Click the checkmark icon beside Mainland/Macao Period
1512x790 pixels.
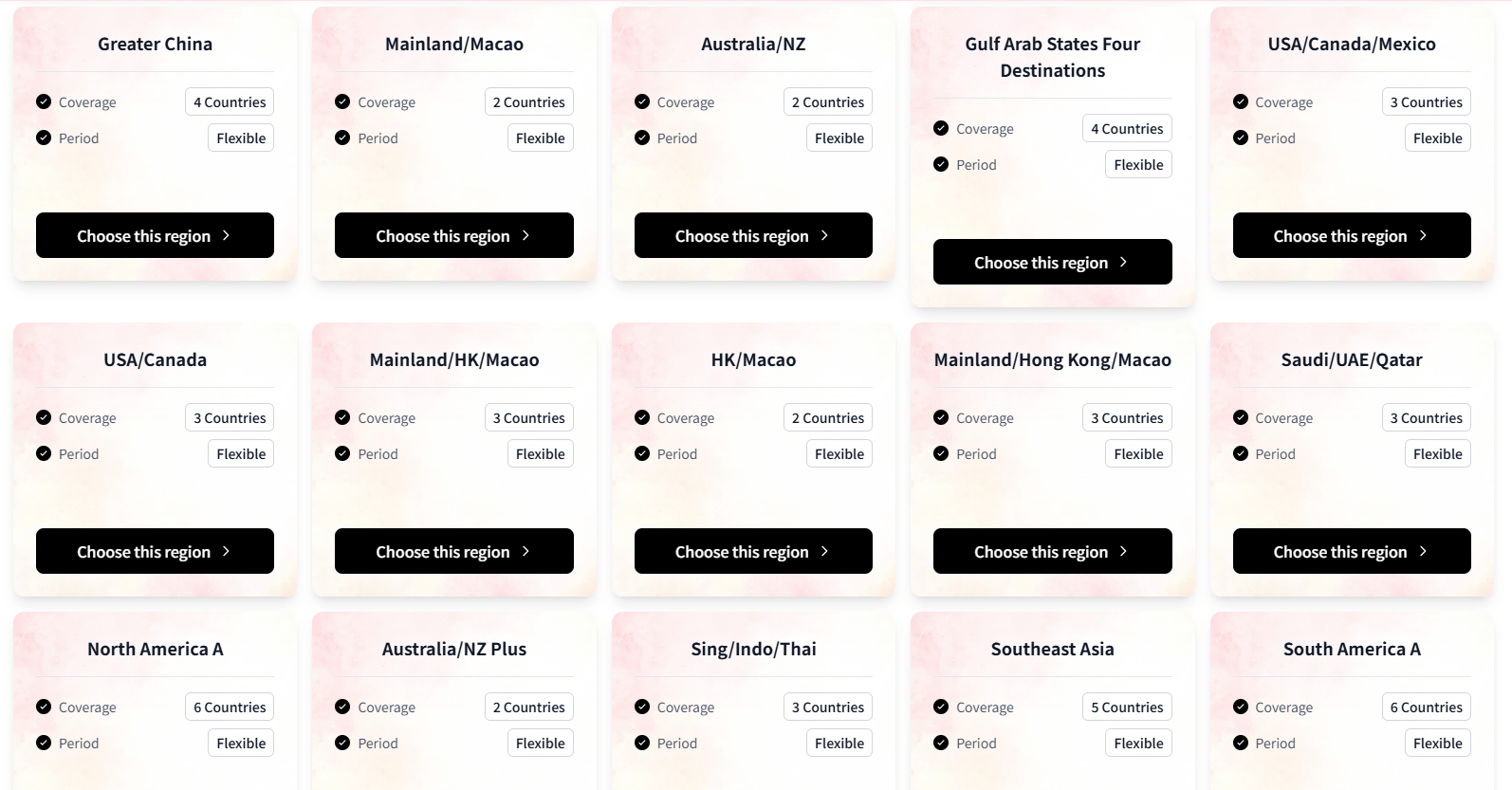click(342, 138)
